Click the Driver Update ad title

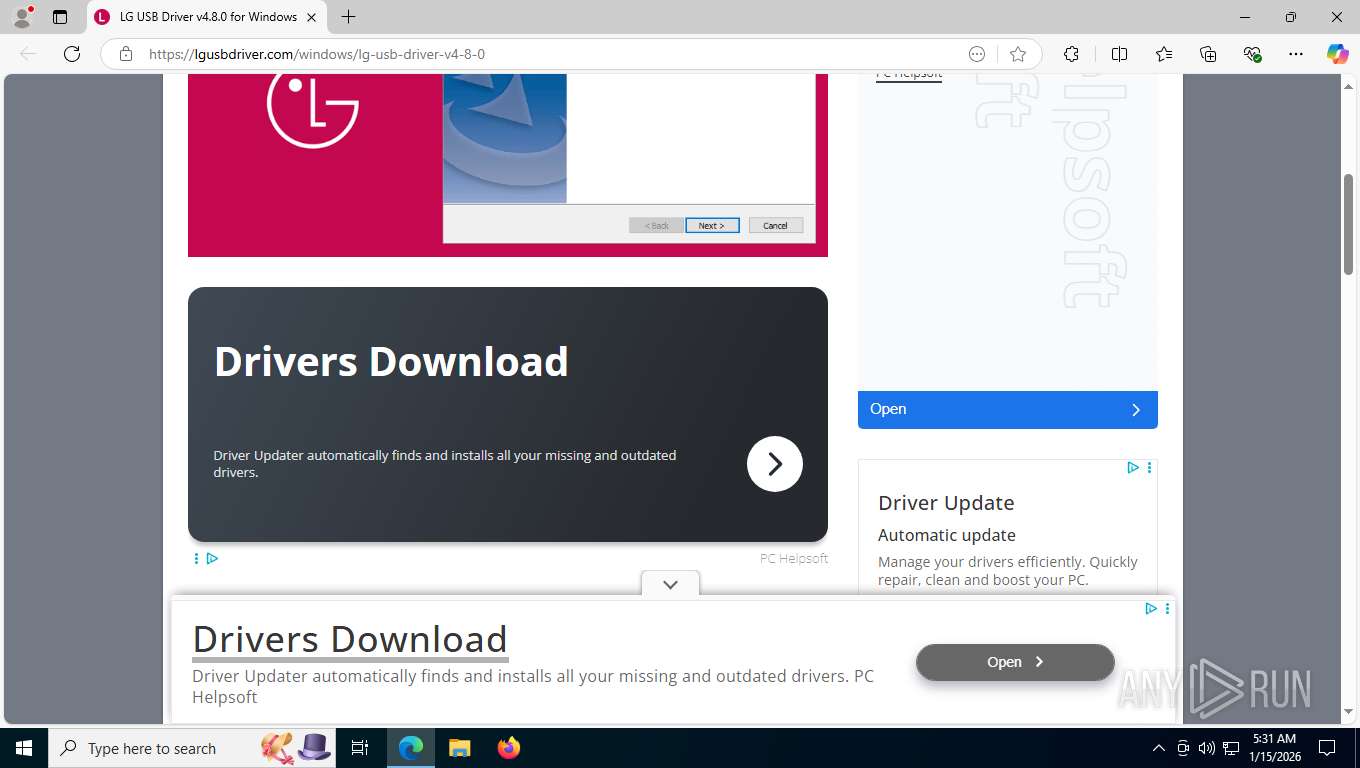click(x=946, y=503)
